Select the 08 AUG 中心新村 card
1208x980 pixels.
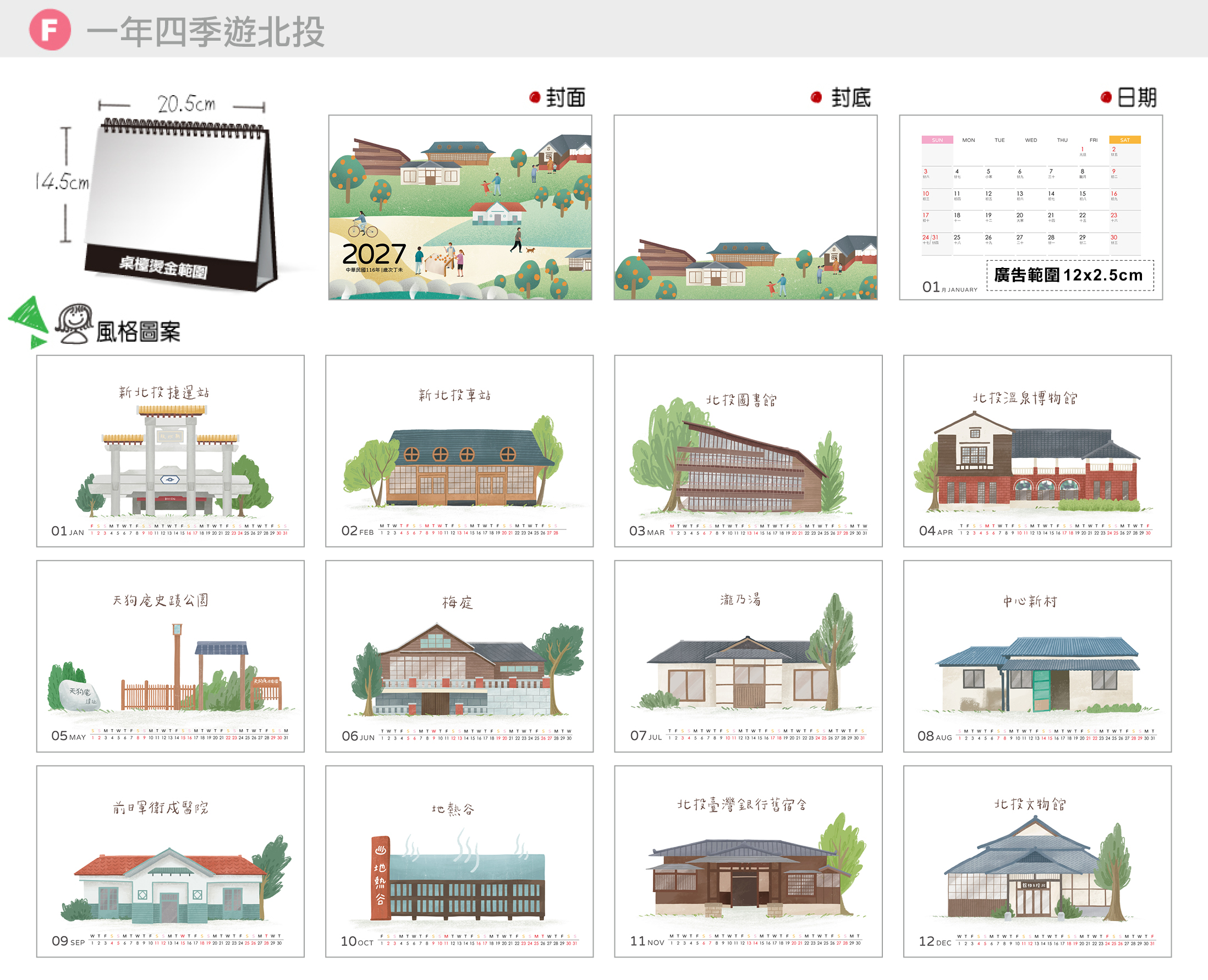coord(1037,656)
